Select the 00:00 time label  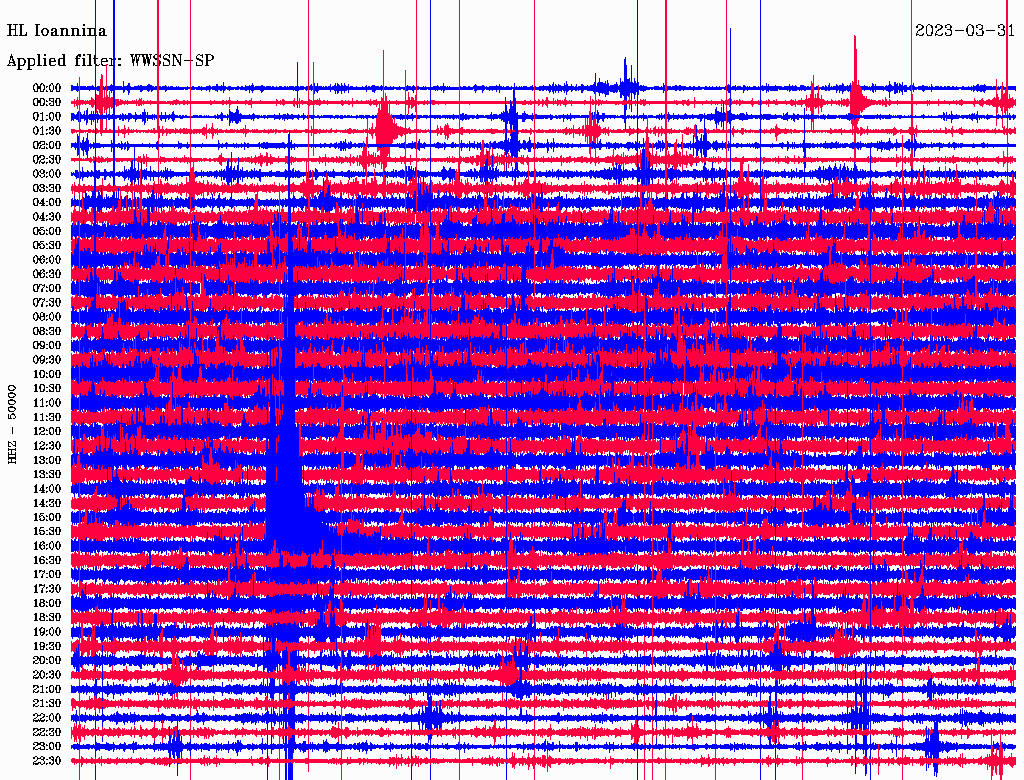47,88
